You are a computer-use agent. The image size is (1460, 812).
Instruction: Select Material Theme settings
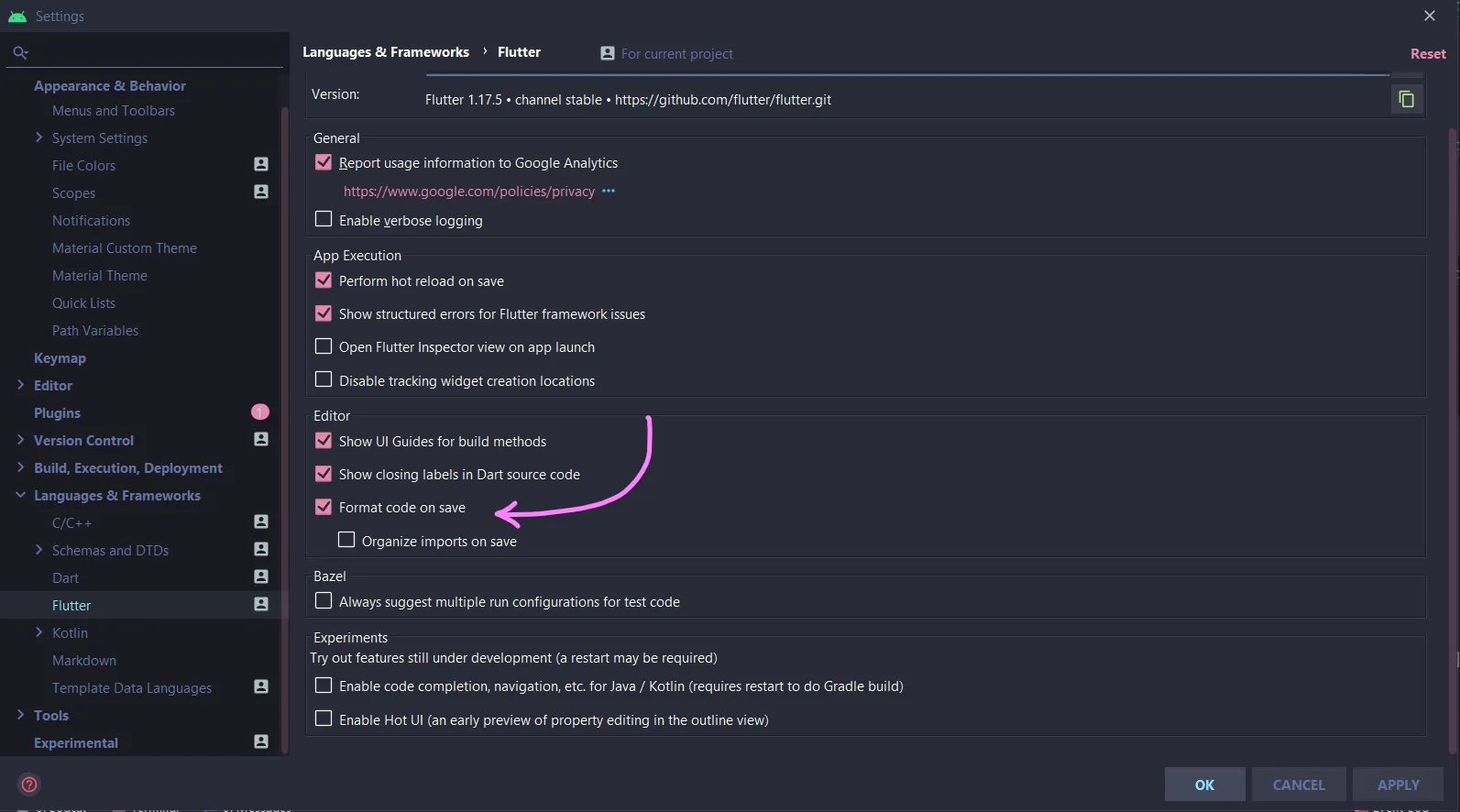coord(100,276)
